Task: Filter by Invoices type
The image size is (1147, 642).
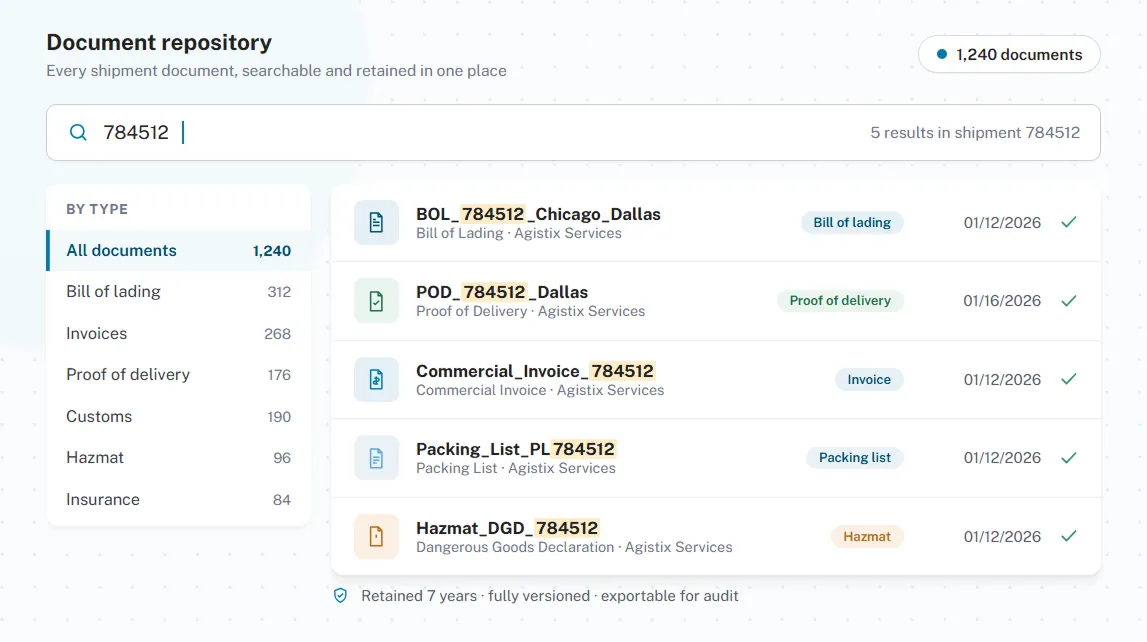Action: (178, 333)
